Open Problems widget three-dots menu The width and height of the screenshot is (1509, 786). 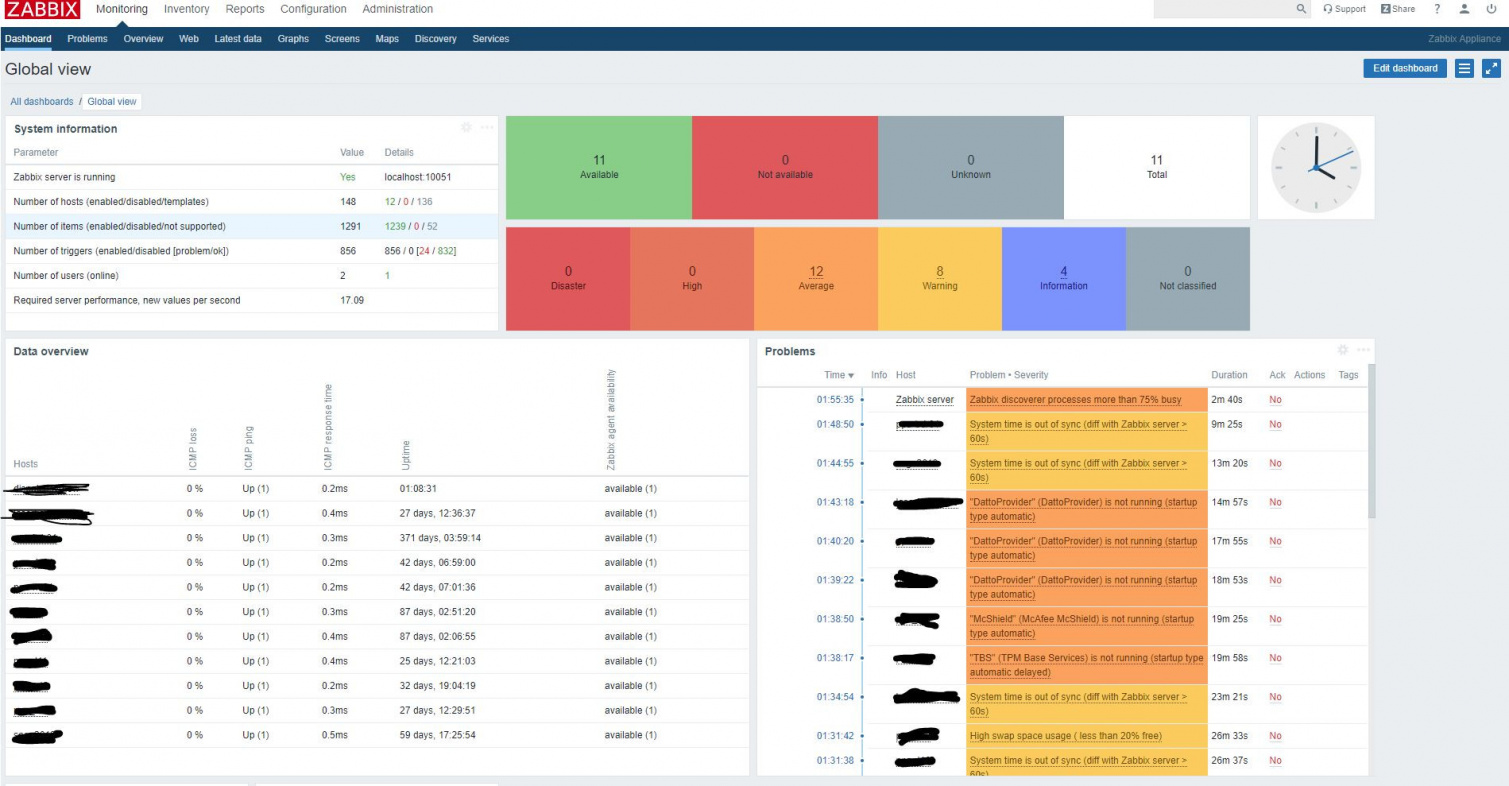[1364, 350]
